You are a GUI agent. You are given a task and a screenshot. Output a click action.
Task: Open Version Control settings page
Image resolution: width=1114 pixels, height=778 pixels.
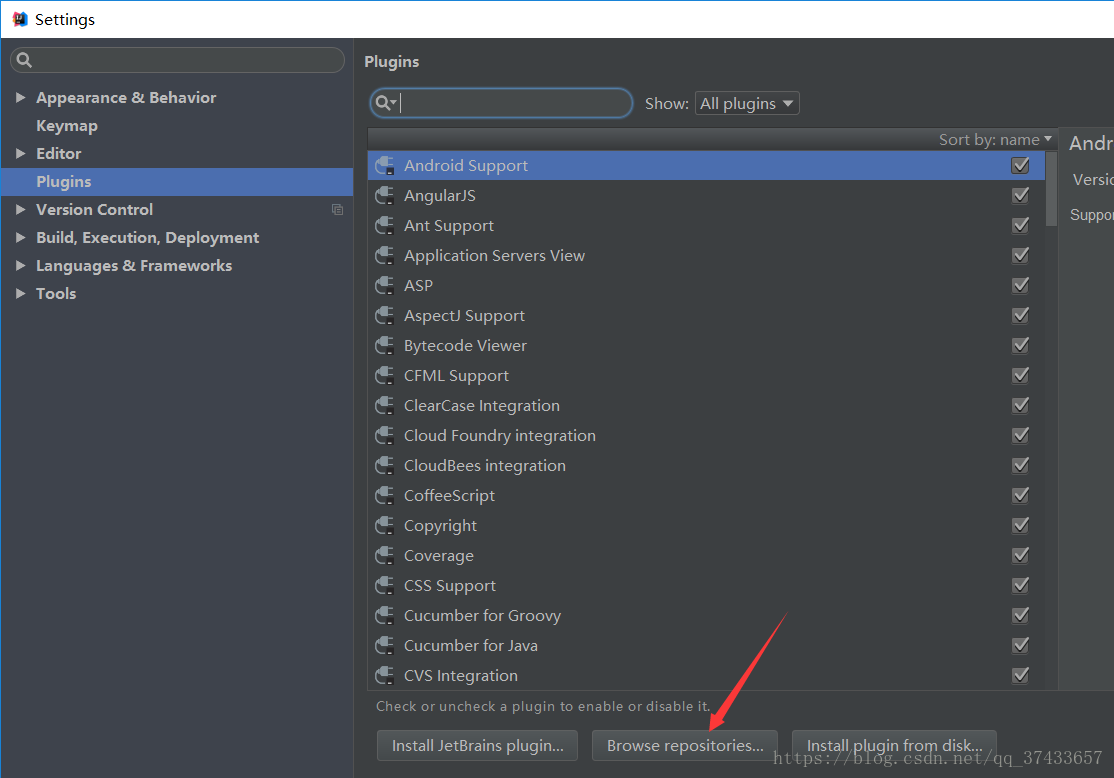94,210
